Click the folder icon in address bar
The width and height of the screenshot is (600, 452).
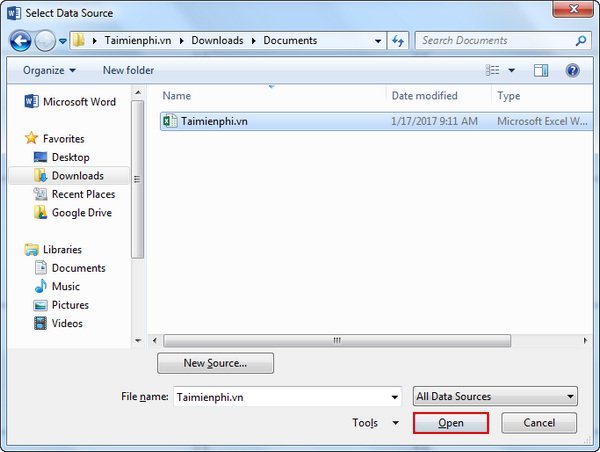pos(79,40)
